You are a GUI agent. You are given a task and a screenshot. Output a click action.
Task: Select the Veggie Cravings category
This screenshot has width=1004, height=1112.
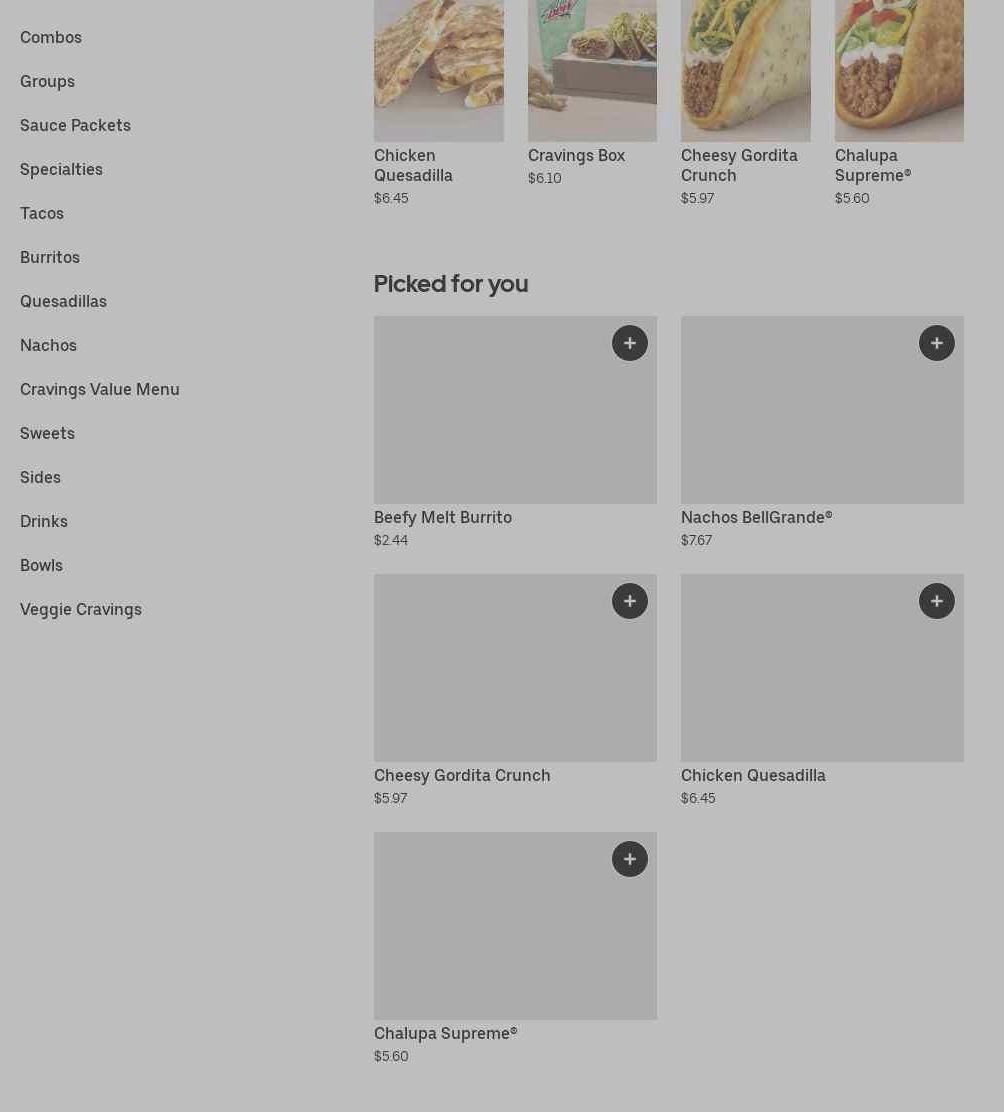pos(81,609)
